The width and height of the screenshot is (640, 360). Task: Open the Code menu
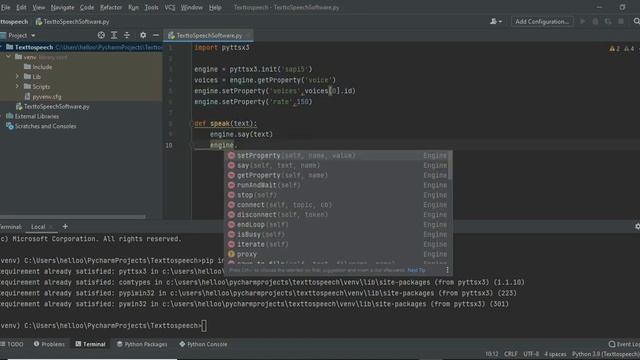(x=87, y=7)
